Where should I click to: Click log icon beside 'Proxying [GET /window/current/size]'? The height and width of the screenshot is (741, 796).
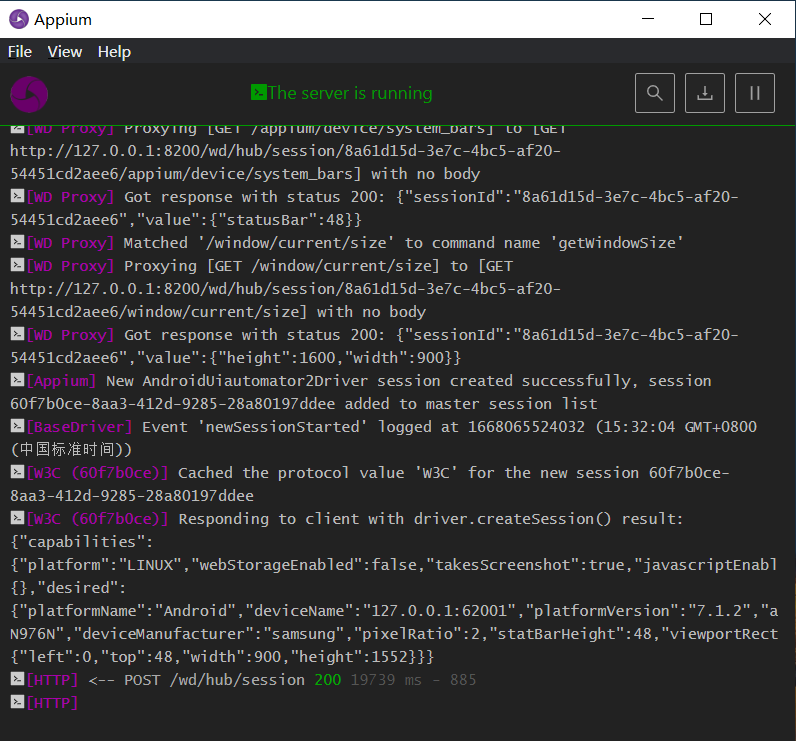click(x=17, y=265)
